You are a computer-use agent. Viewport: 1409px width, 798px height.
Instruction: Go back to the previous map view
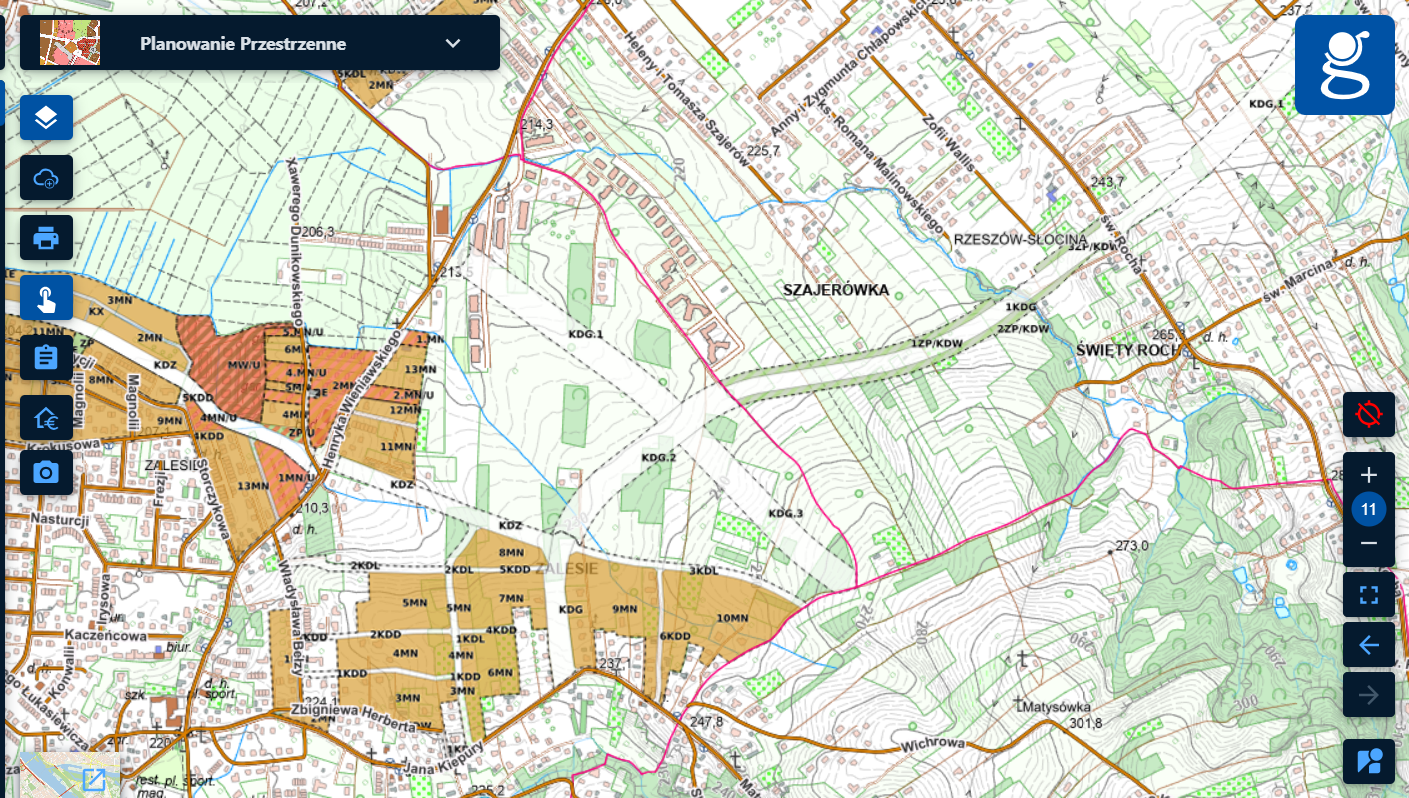(1369, 645)
